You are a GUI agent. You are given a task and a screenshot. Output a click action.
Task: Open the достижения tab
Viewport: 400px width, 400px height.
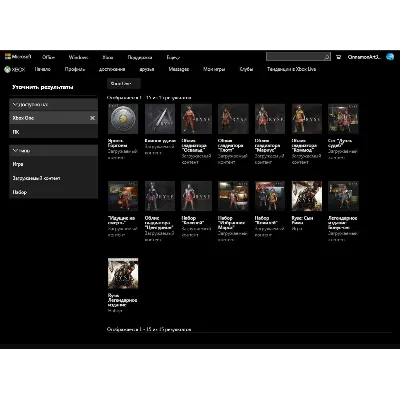(x=112, y=69)
